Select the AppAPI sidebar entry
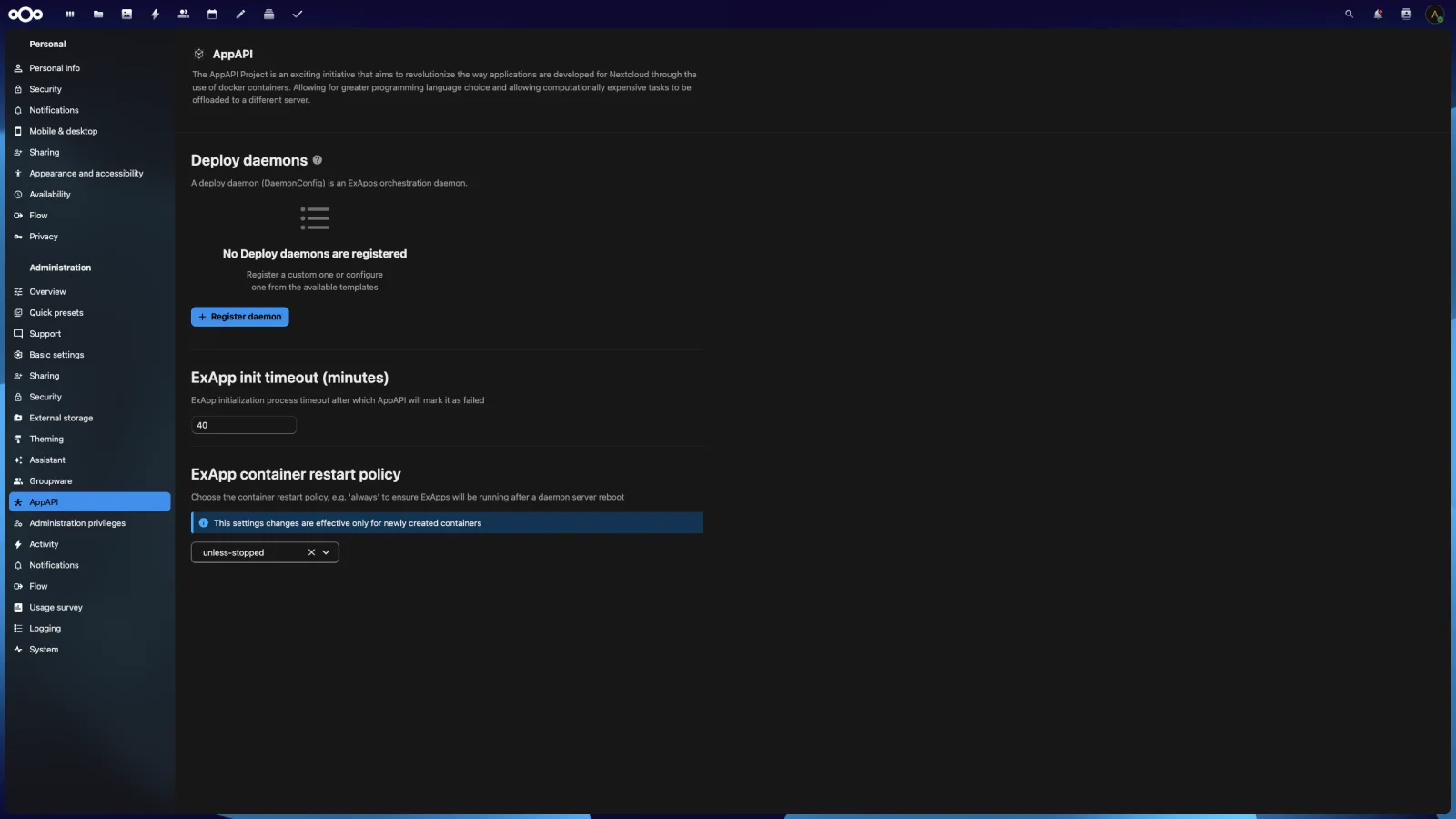The height and width of the screenshot is (819, 1456). 90,502
